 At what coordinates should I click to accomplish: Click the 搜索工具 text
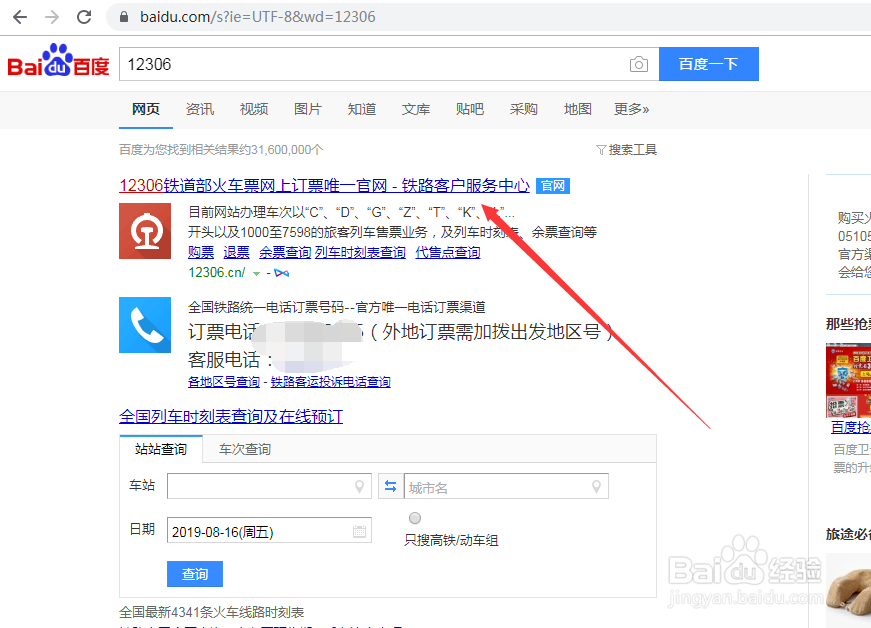(x=633, y=150)
